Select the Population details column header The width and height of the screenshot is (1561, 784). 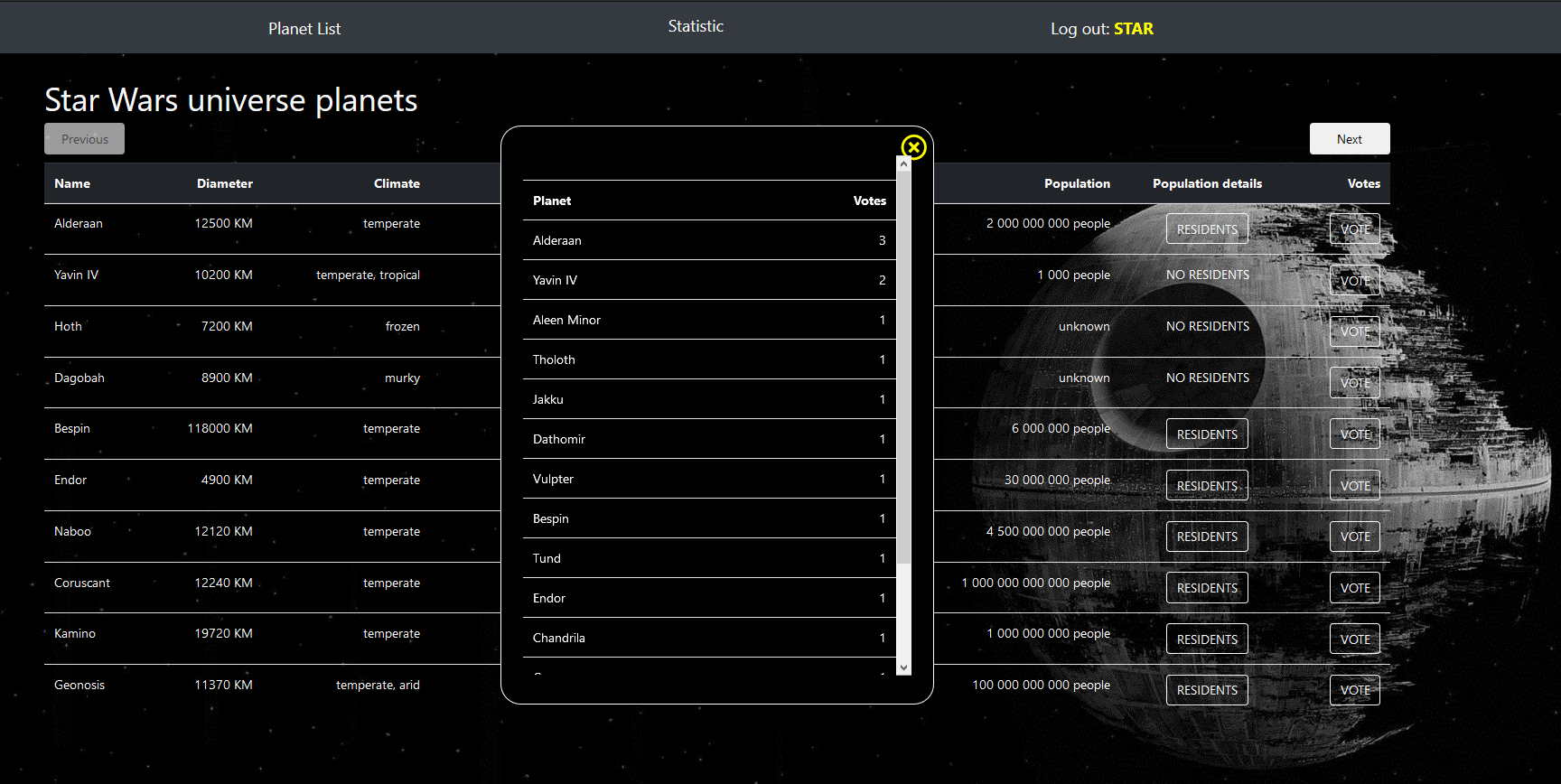[x=1207, y=183]
